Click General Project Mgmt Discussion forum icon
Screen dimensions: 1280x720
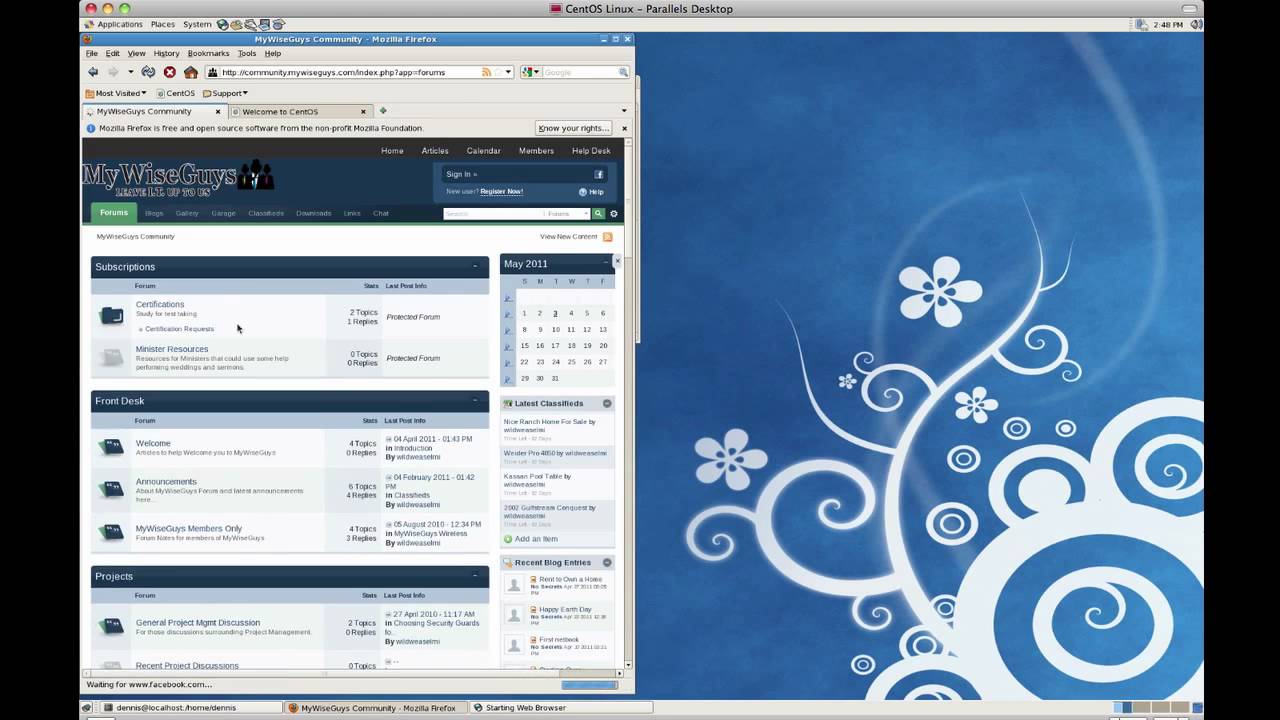point(111,626)
